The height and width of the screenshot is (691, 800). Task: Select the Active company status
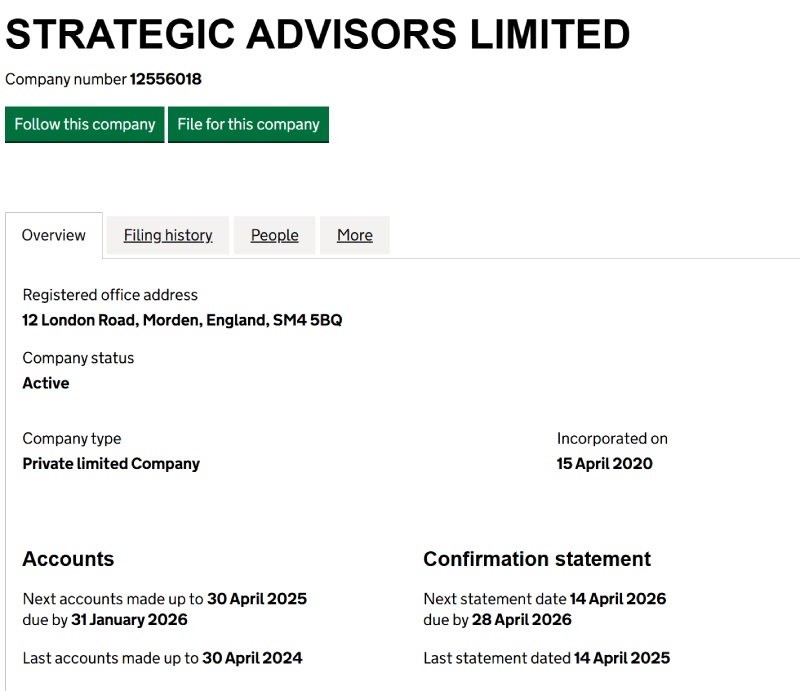pos(46,383)
